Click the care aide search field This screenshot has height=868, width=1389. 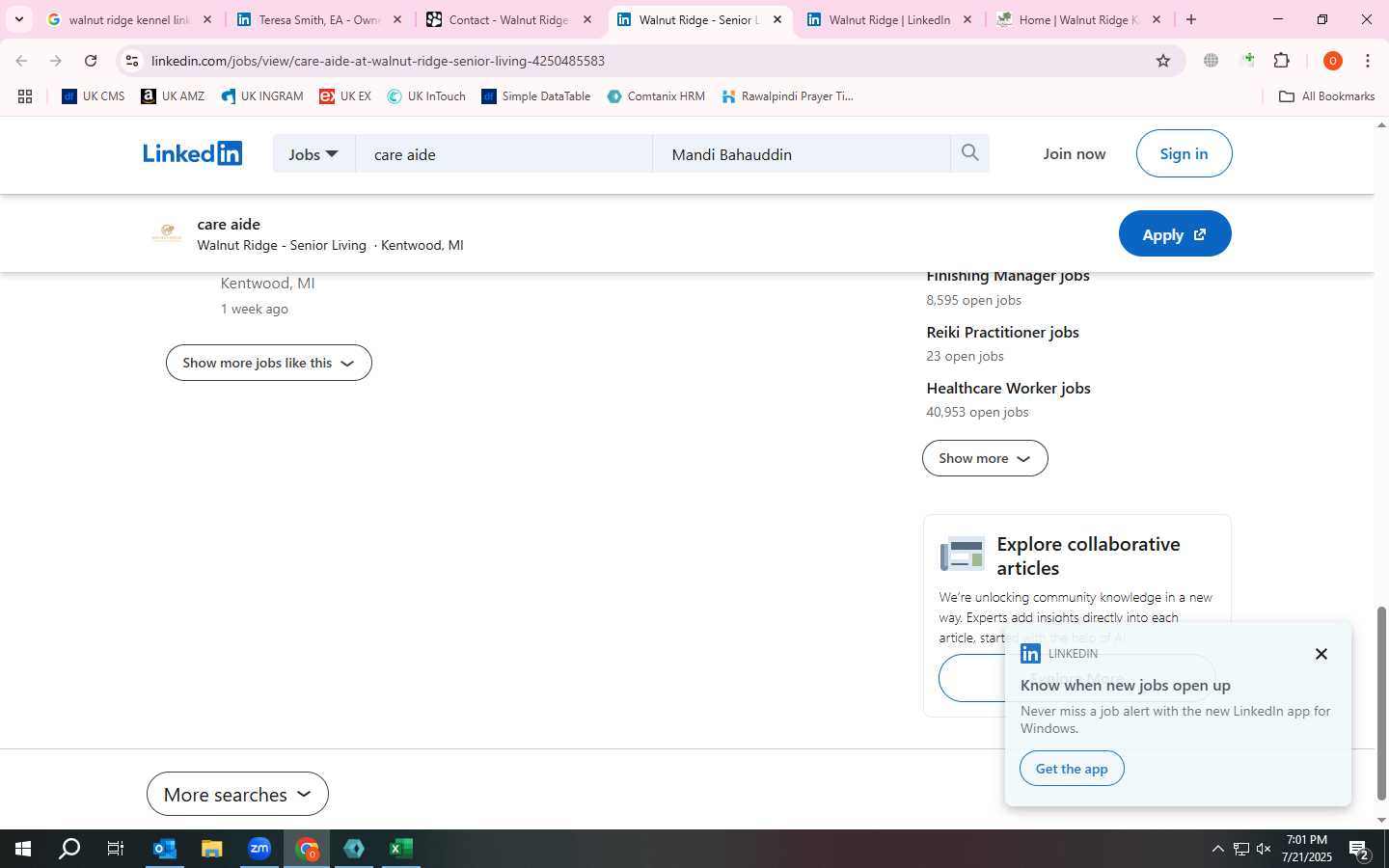coord(504,153)
